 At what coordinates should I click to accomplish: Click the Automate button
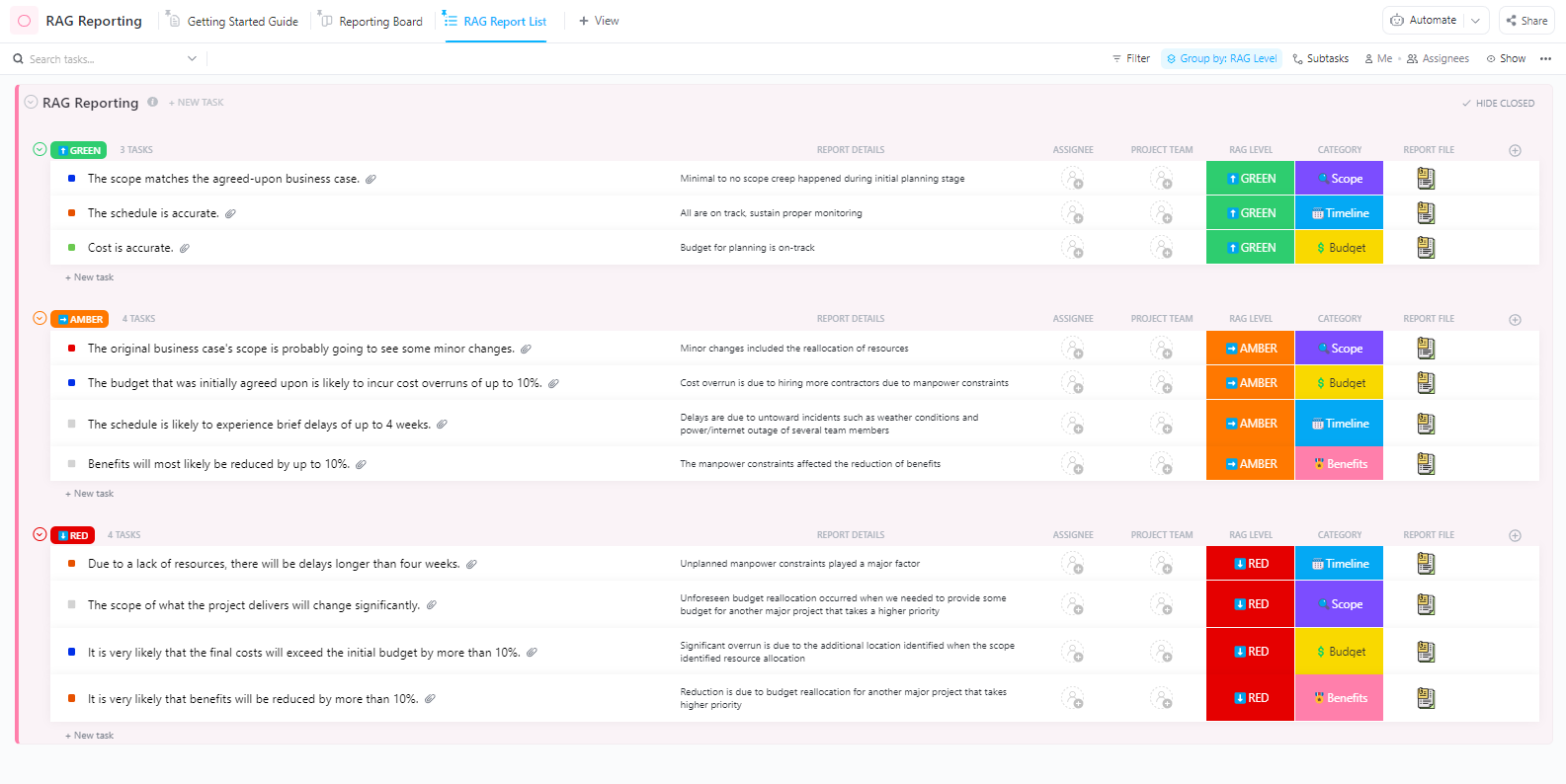click(1424, 21)
